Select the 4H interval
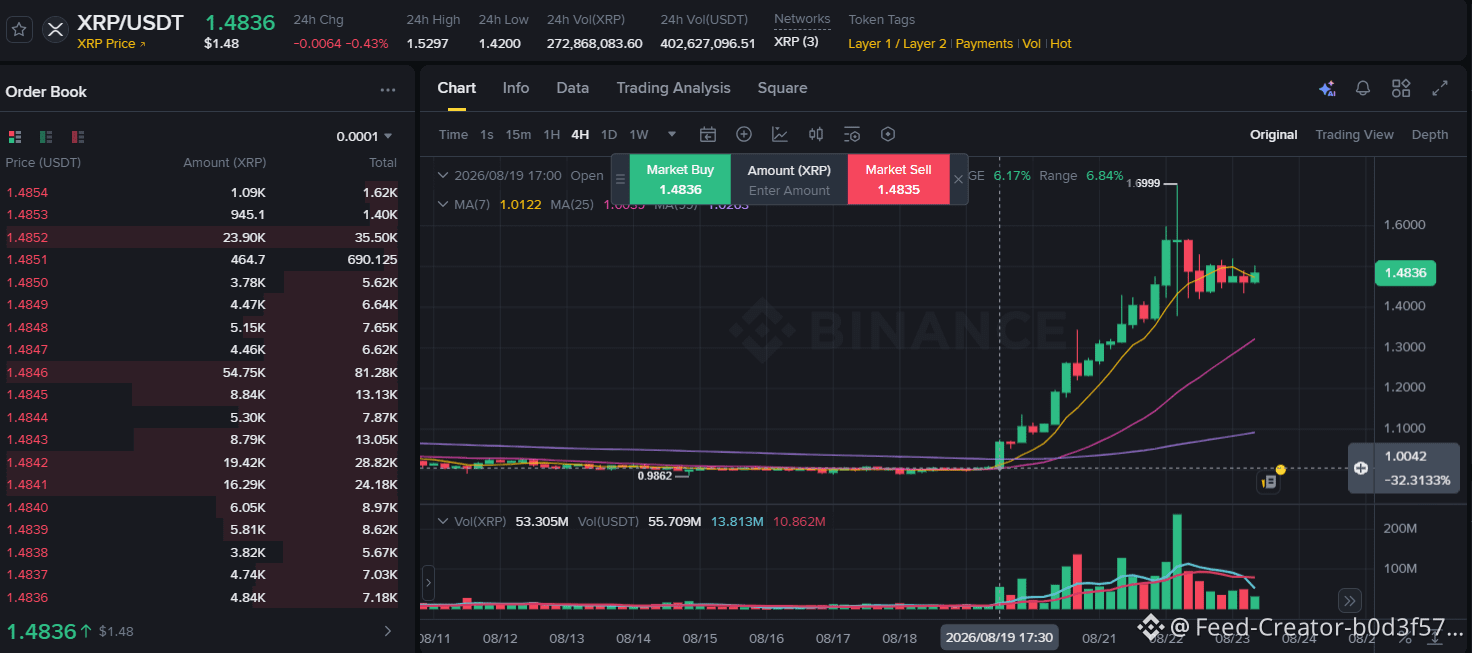Viewport: 1472px width, 653px height. [580, 134]
